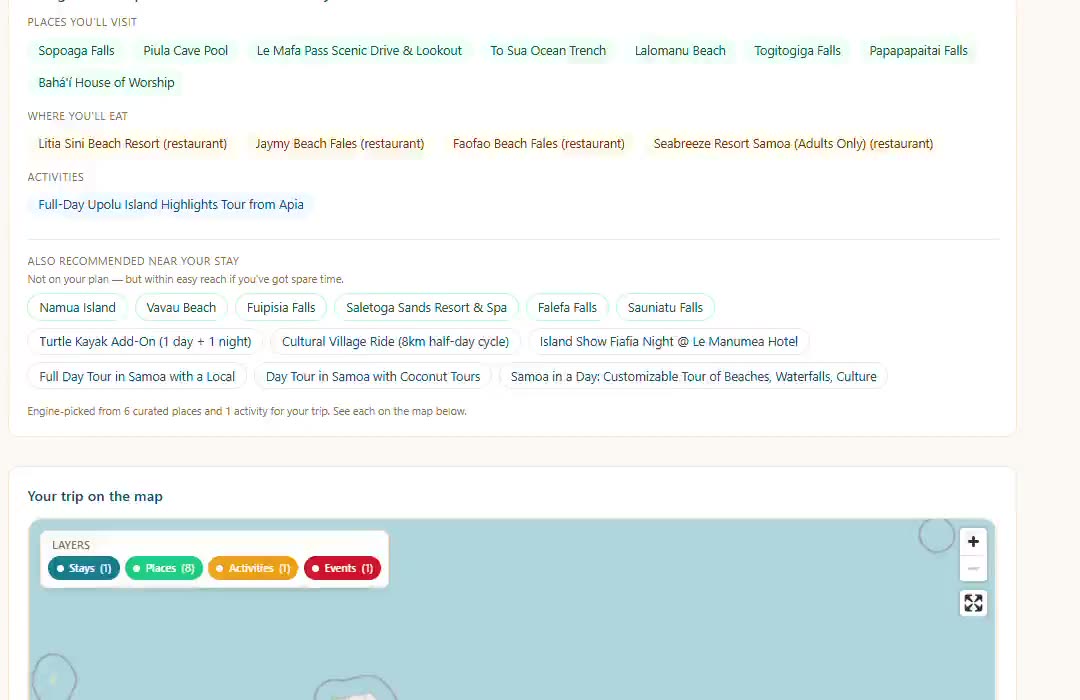Zoom in on the trip map
The height and width of the screenshot is (700, 1080).
click(973, 542)
